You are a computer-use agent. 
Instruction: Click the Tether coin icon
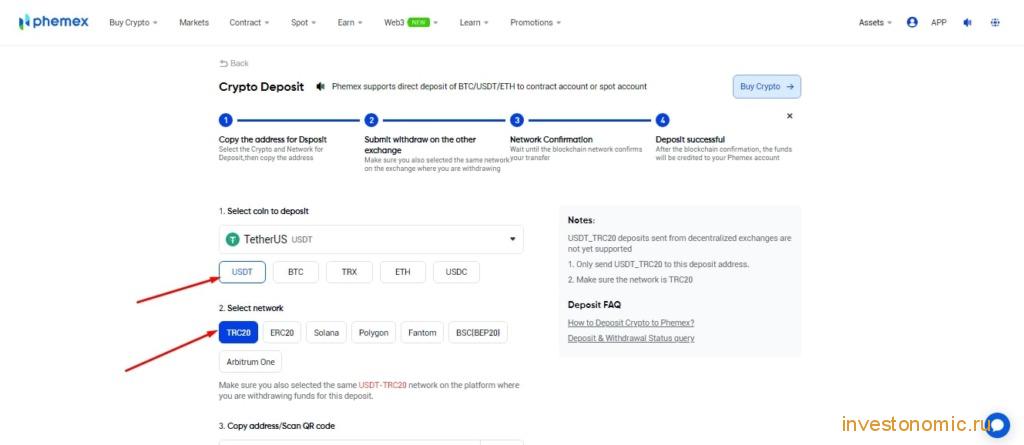click(232, 239)
